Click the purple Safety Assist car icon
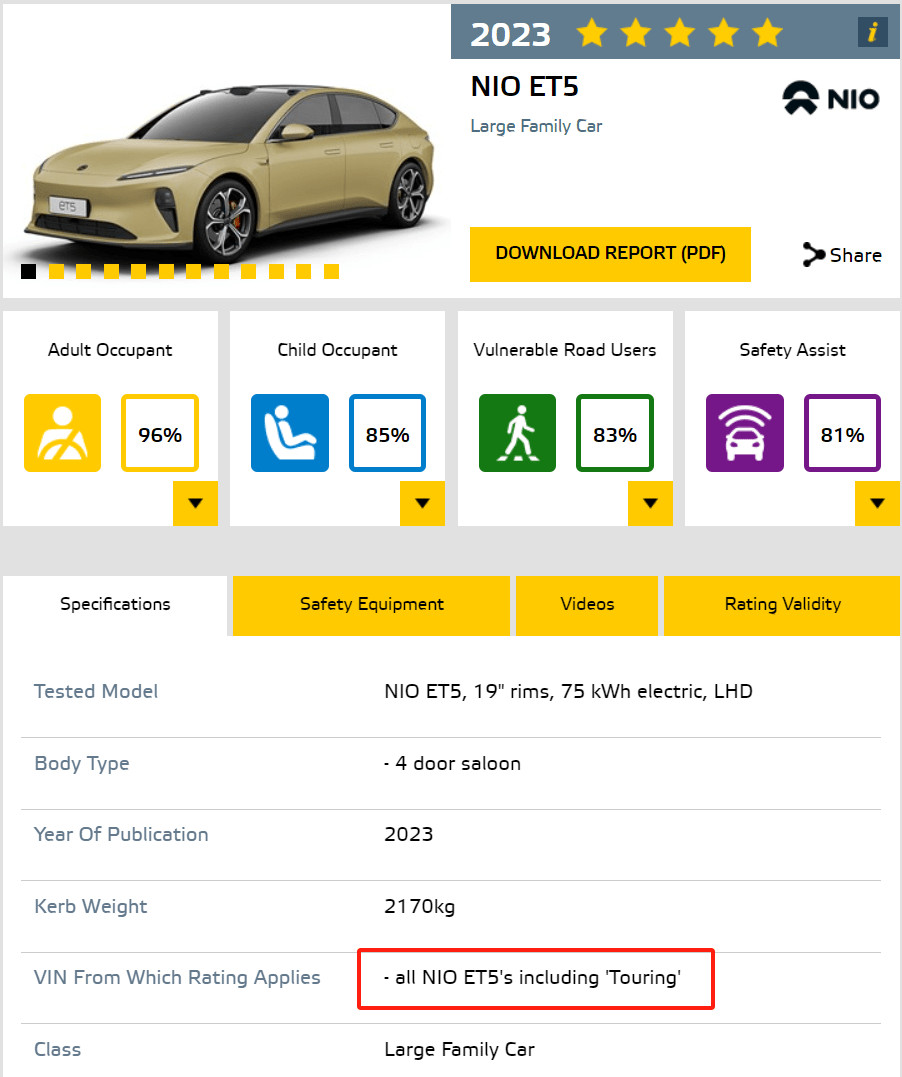This screenshot has height=1077, width=902. click(744, 433)
